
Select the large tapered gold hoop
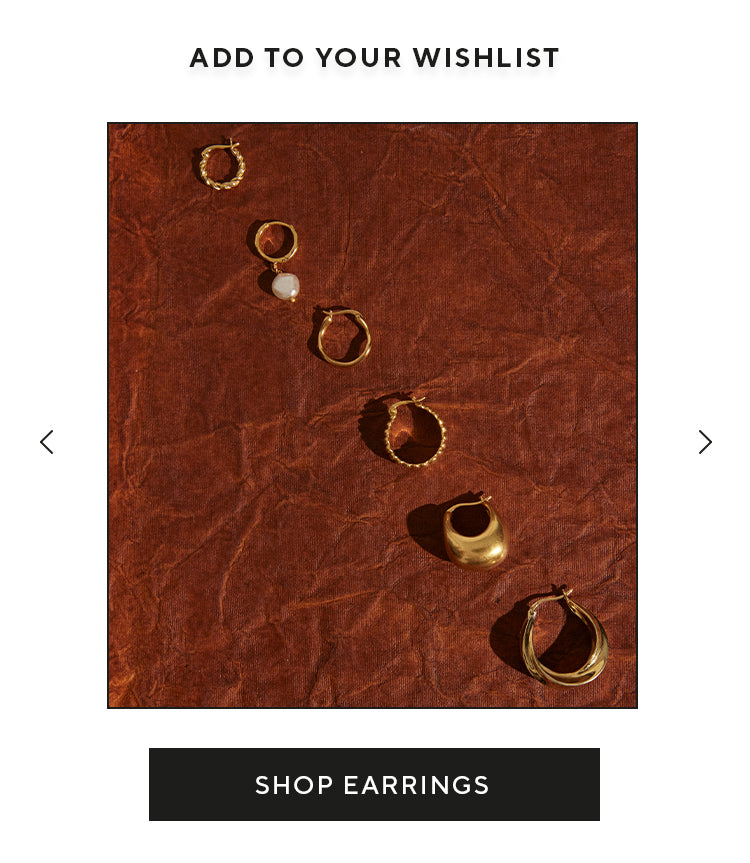[x=565, y=638]
